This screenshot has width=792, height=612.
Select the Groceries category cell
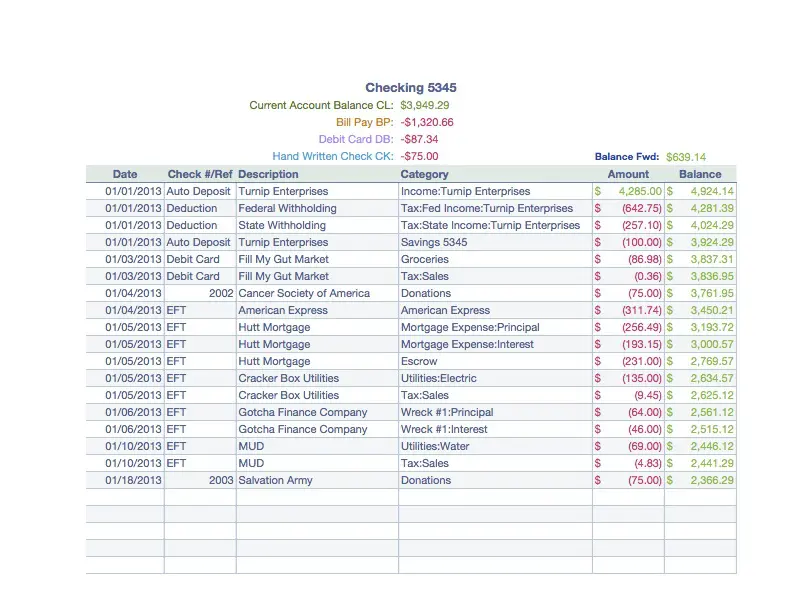(x=425, y=259)
